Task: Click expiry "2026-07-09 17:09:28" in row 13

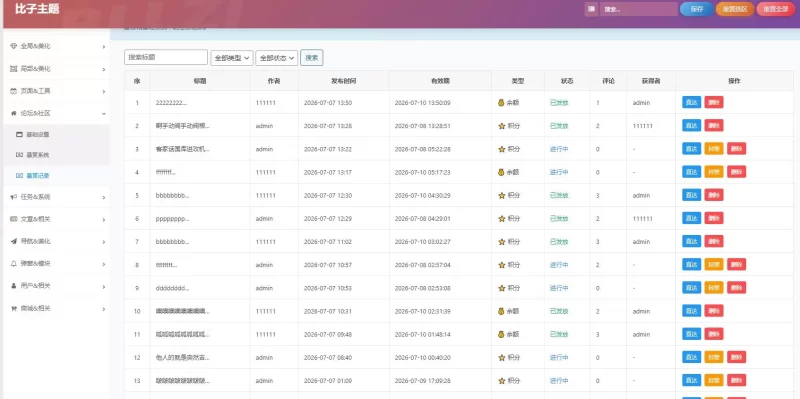Action: [422, 381]
